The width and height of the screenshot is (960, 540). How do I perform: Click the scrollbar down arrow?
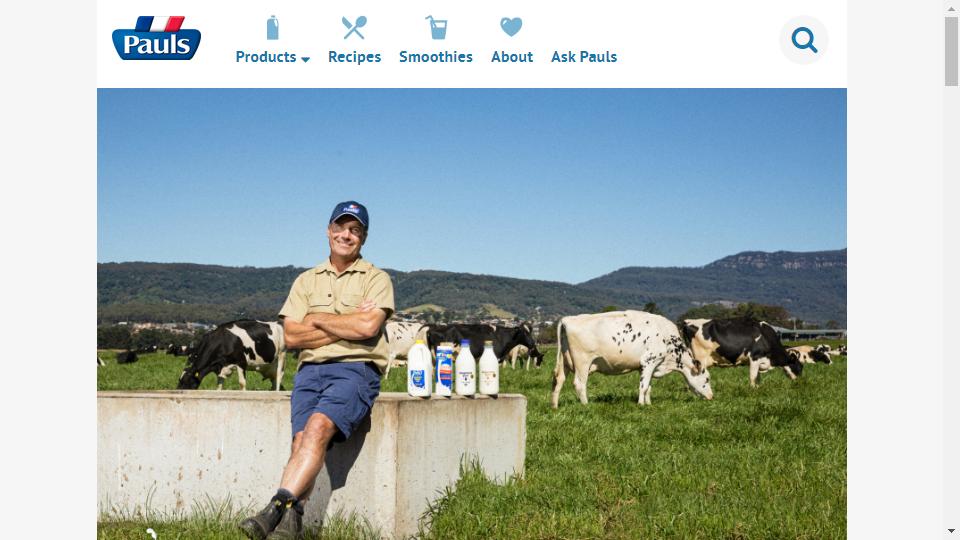tap(951, 531)
